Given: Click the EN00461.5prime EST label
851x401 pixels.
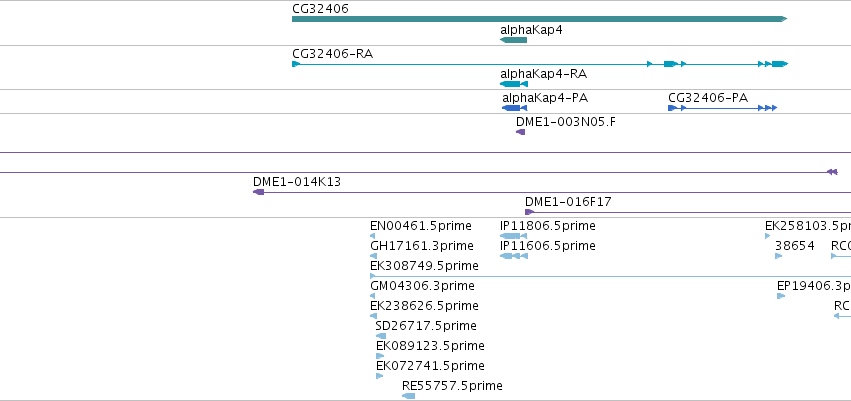Looking at the screenshot, I should point(421,226).
